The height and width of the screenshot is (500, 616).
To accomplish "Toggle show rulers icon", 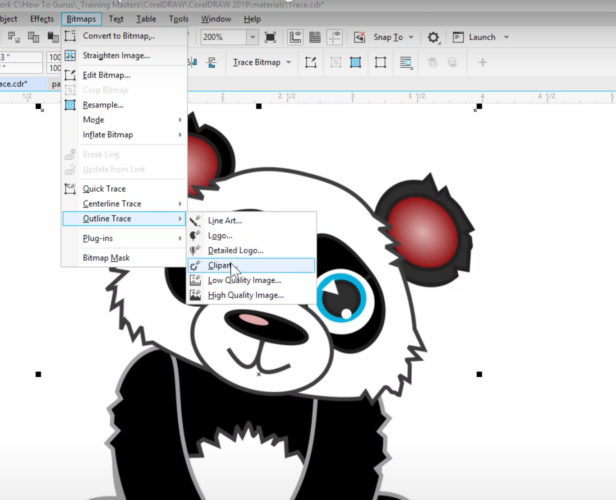I will pos(295,37).
